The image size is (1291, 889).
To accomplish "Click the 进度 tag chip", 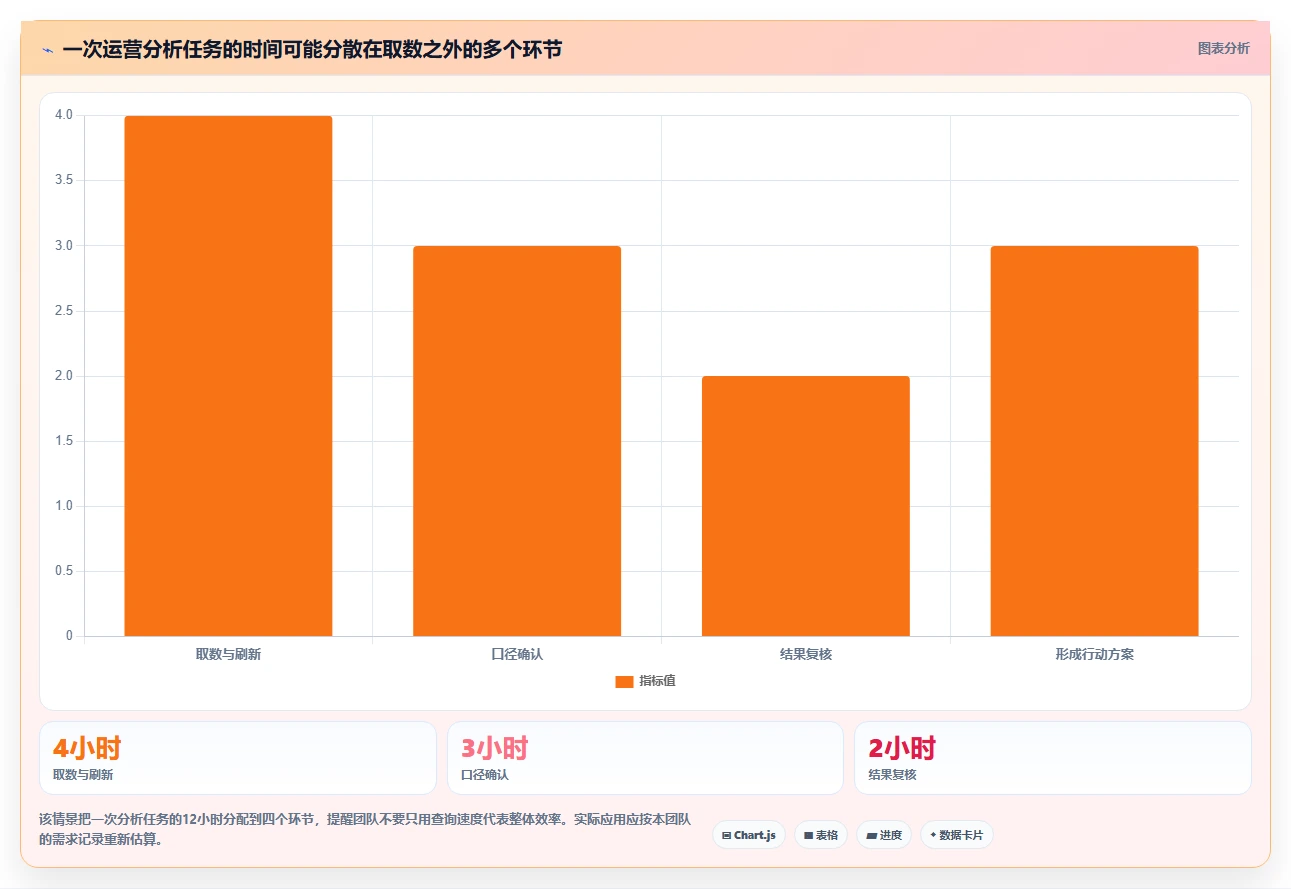I will click(884, 835).
